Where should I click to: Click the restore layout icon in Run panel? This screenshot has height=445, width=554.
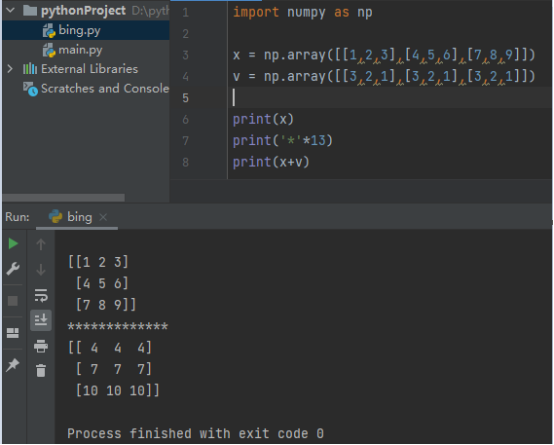coord(13,333)
